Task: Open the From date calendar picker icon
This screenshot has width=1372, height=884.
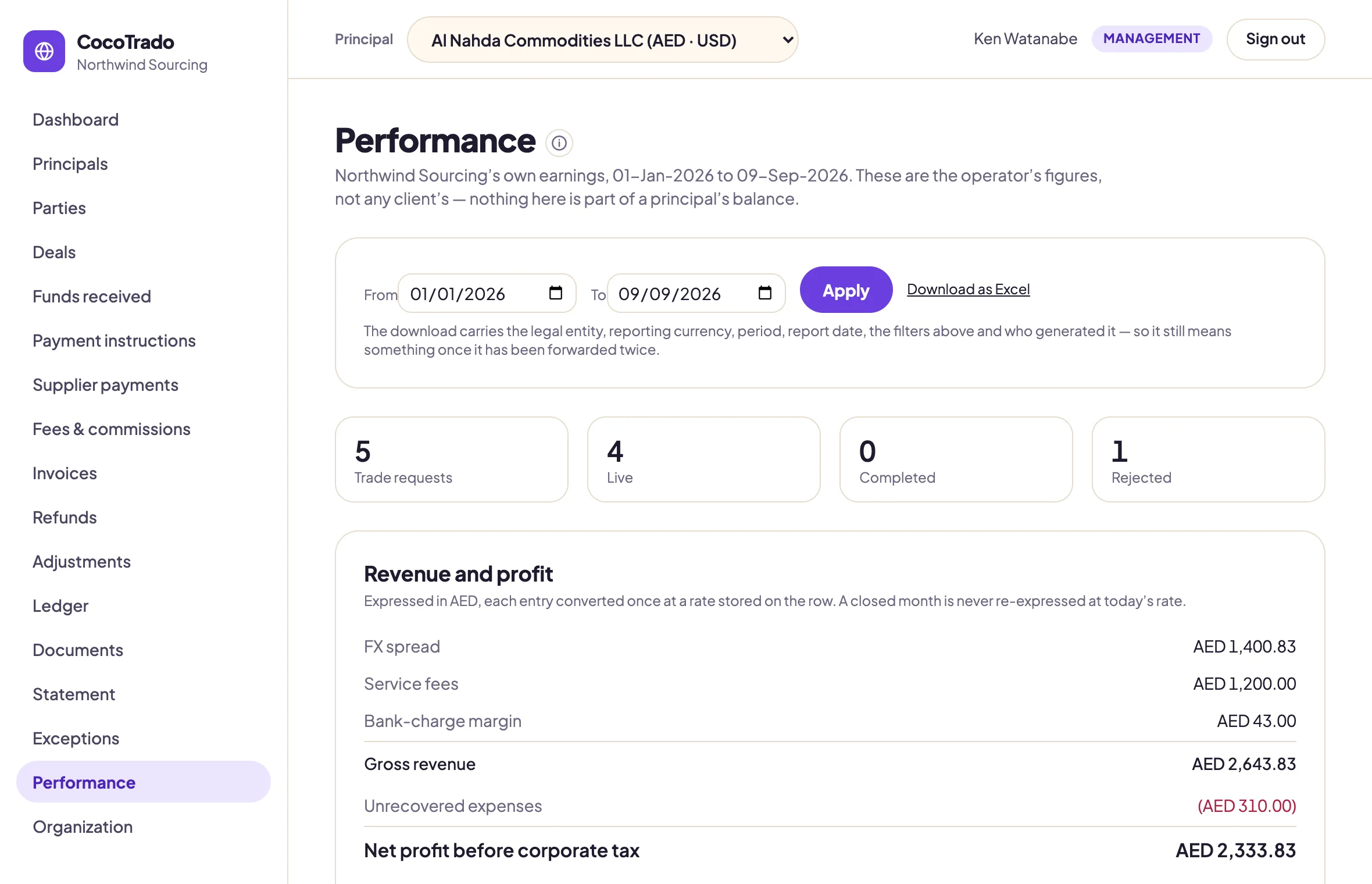Action: (x=555, y=293)
